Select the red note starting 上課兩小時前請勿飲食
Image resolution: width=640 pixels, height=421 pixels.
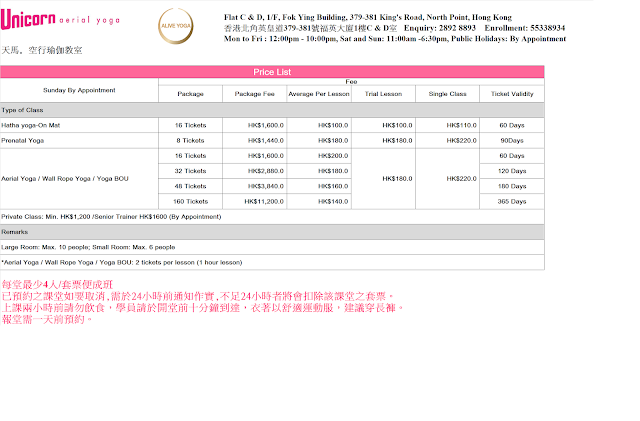(x=203, y=307)
